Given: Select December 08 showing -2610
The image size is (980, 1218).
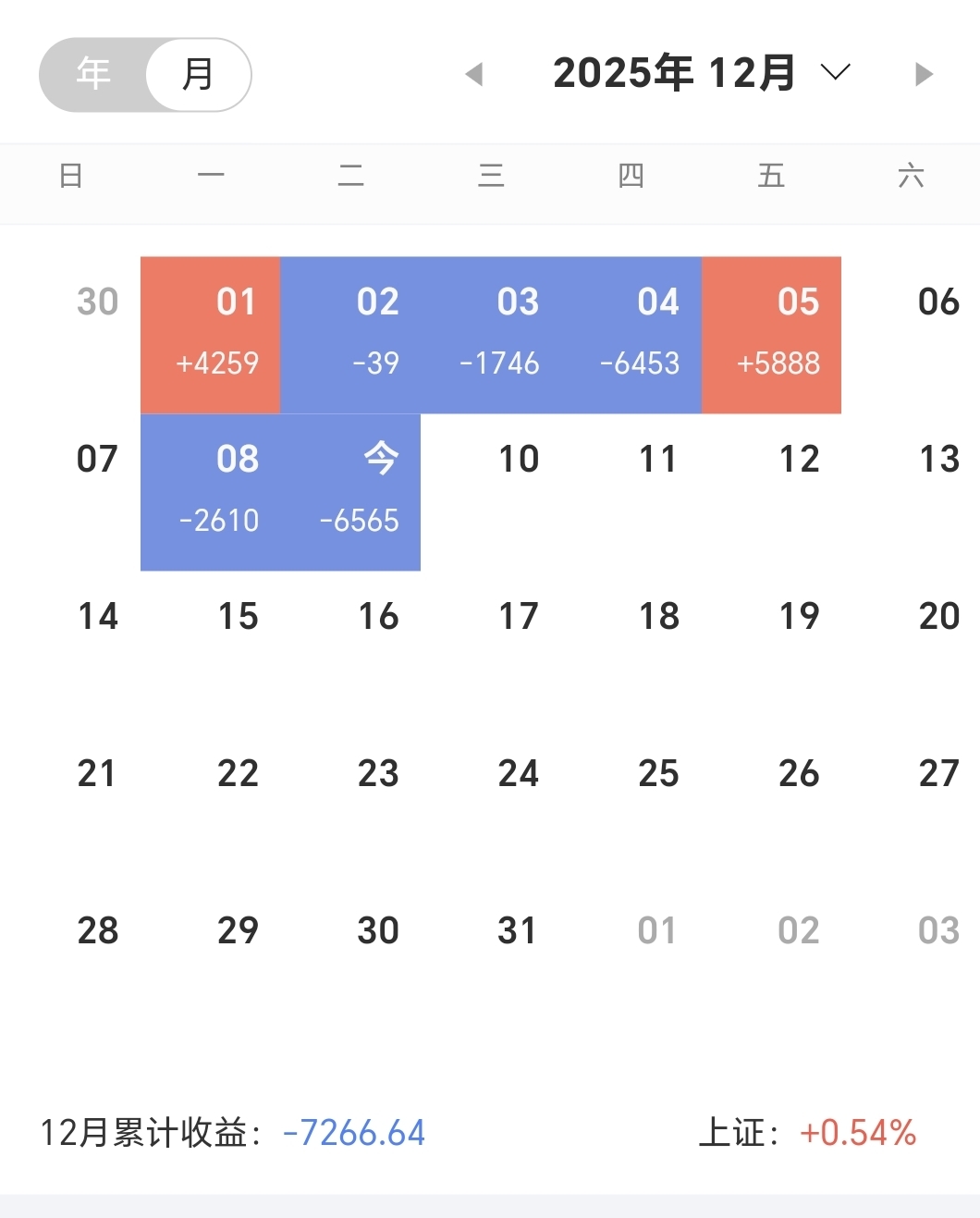Looking at the screenshot, I should (x=211, y=491).
